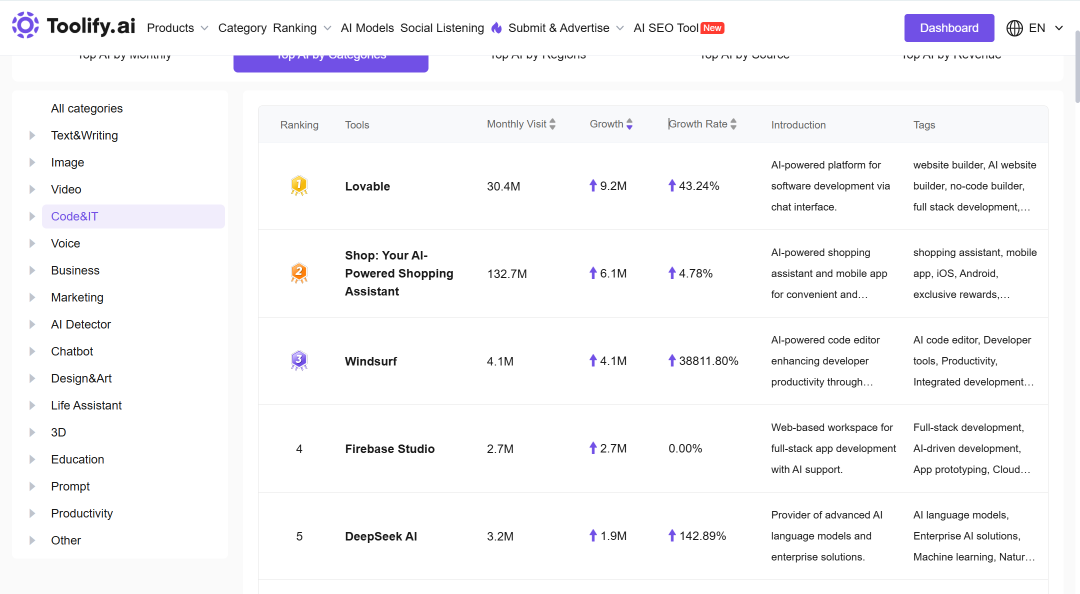Open the DeepSeek AI tool link
The height and width of the screenshot is (594, 1080).
tap(381, 536)
